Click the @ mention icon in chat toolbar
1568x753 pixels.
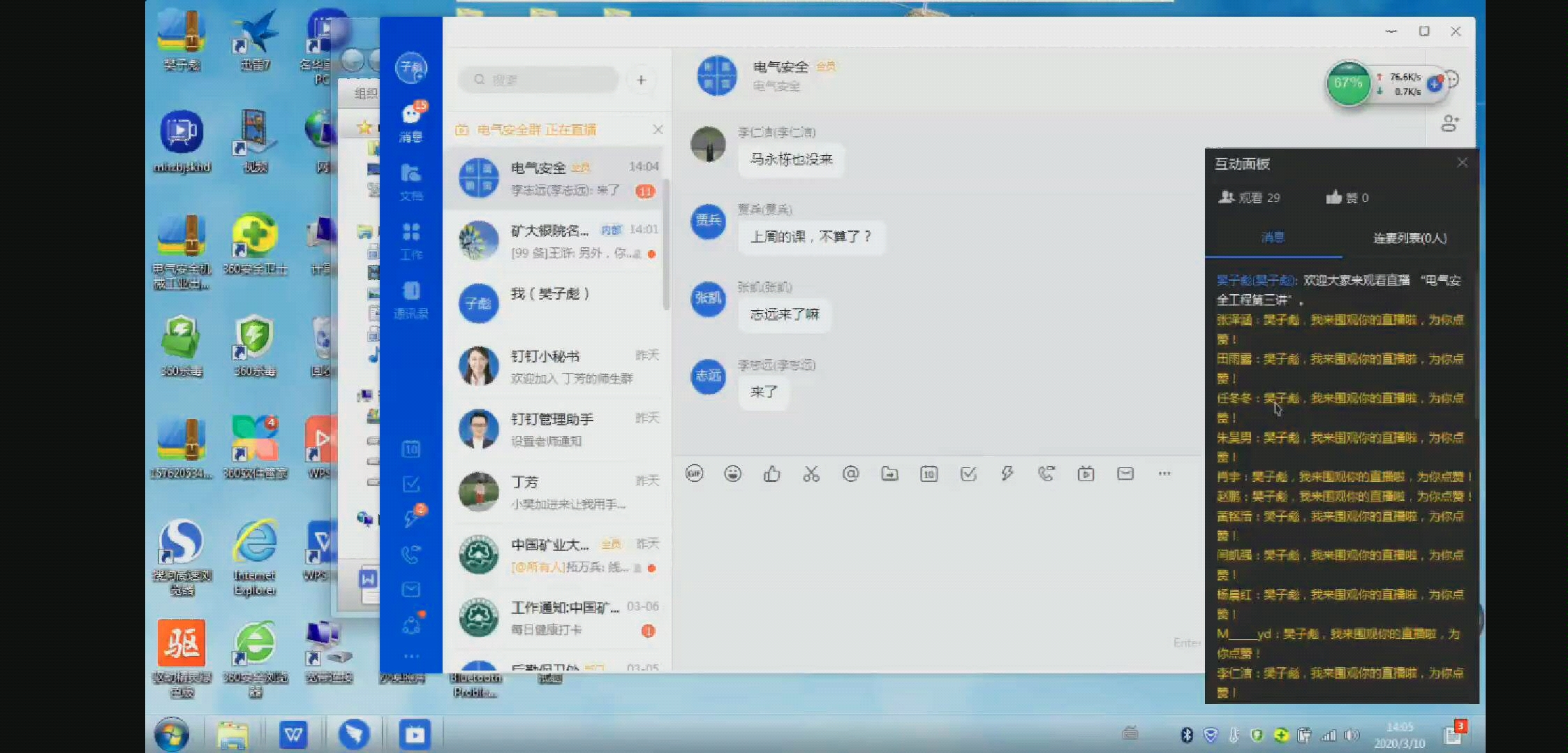point(850,474)
